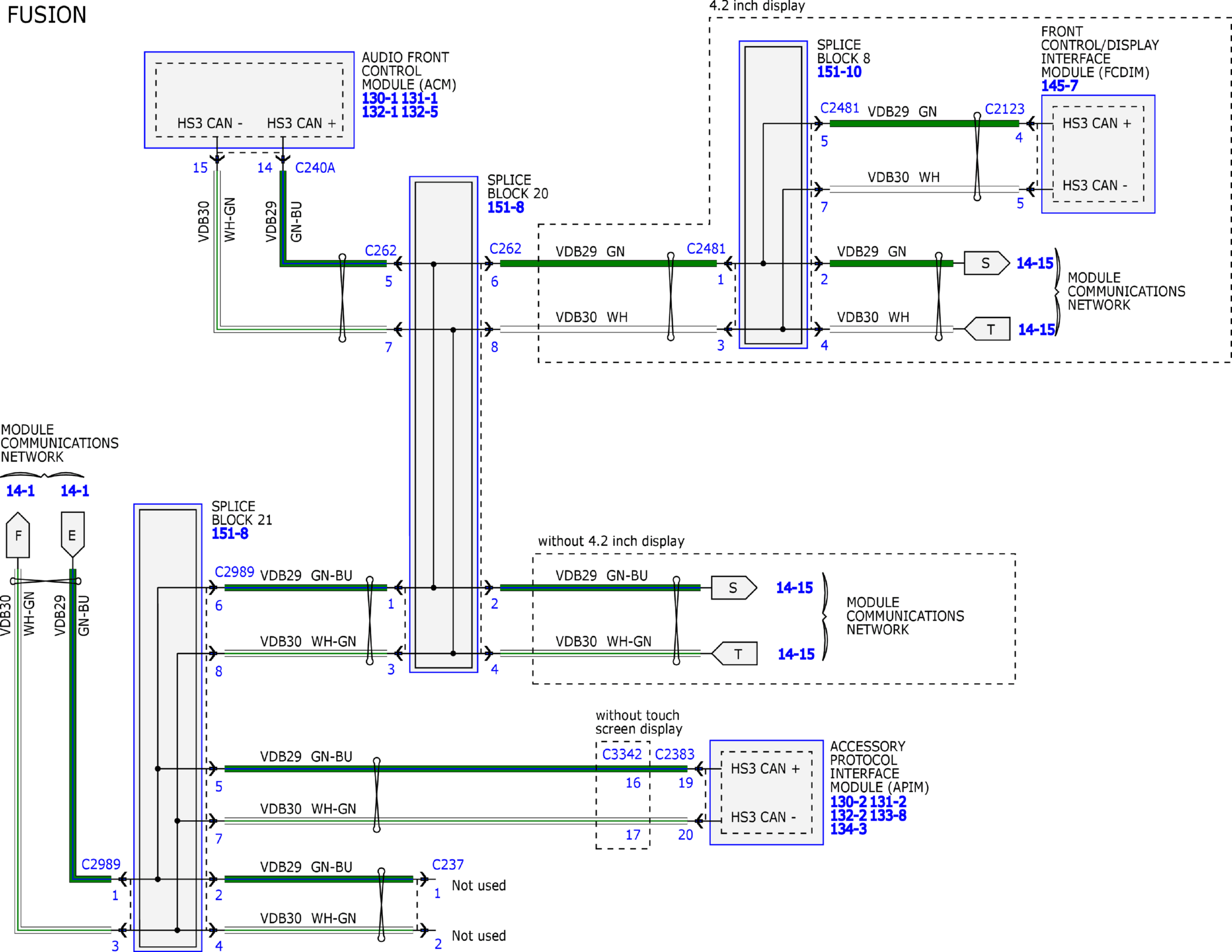Follow the 14-1 link above the E connector
This screenshot has height=952, width=1232.
coord(75,491)
